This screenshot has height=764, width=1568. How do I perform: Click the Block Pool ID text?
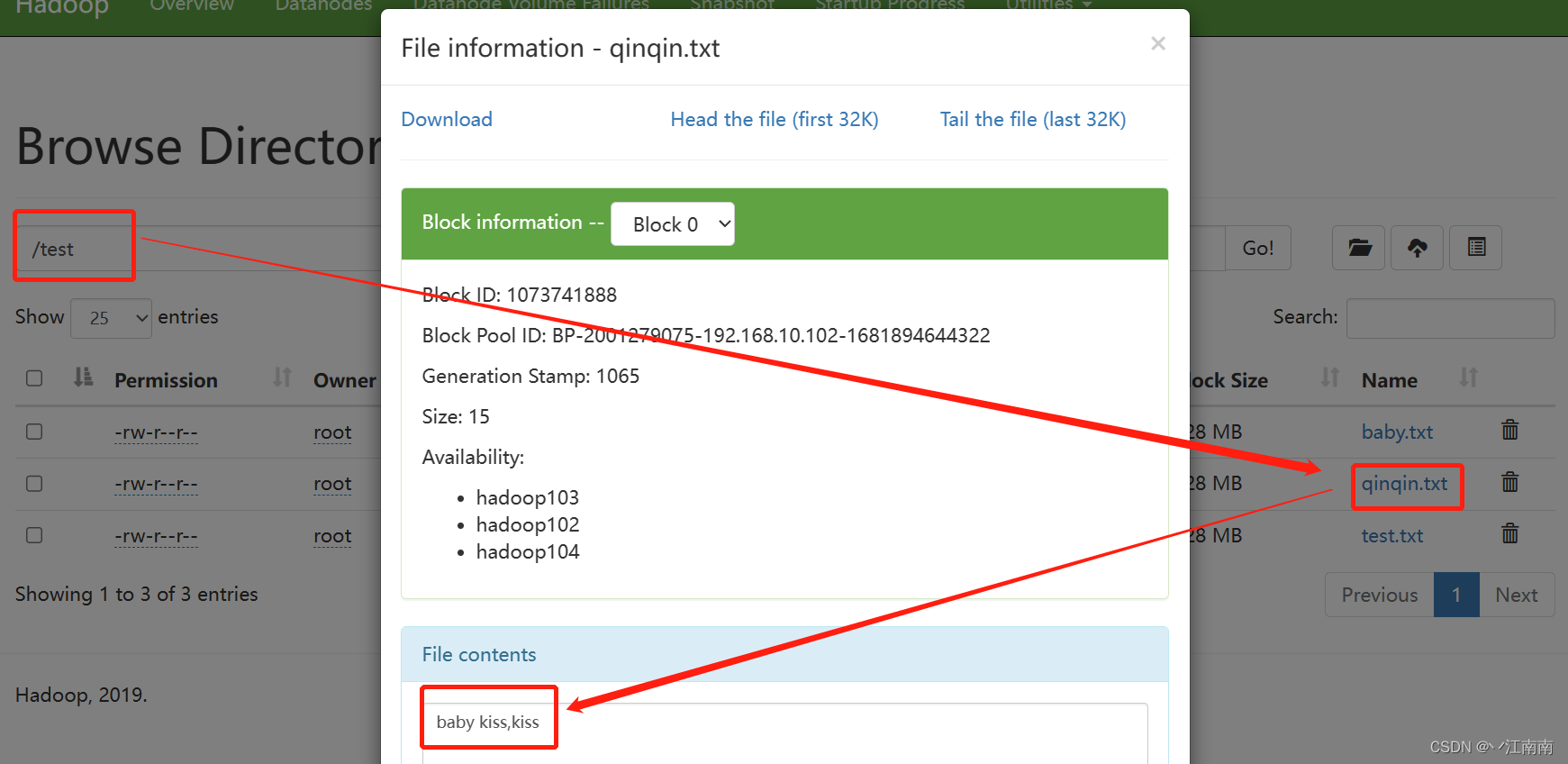pos(706,335)
